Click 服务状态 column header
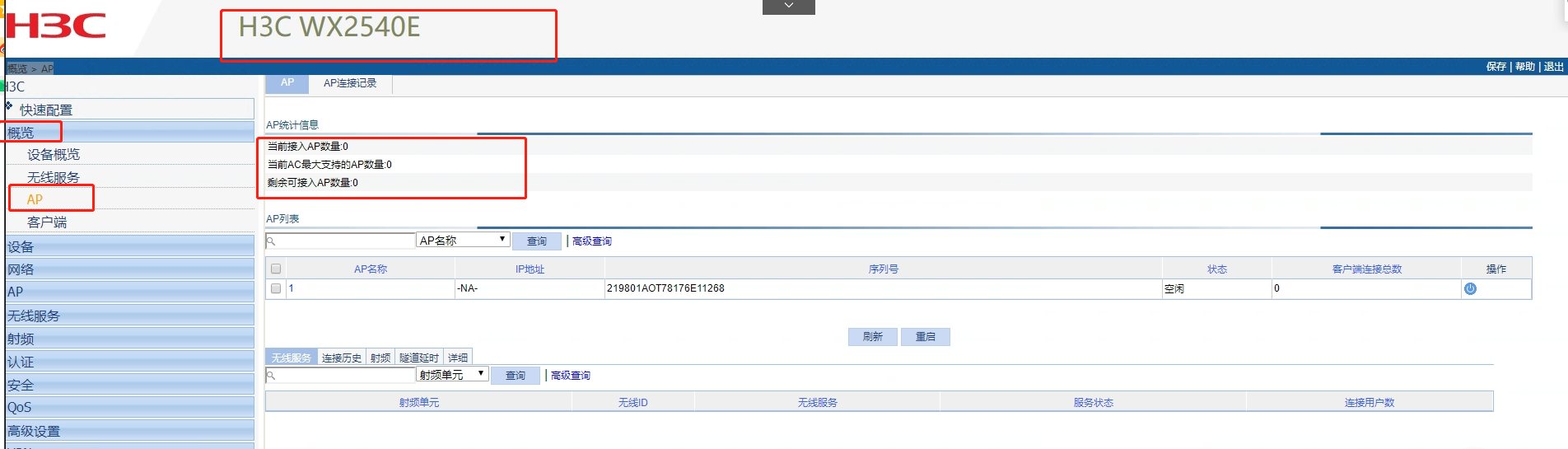This screenshot has width=1568, height=449. click(x=1093, y=403)
